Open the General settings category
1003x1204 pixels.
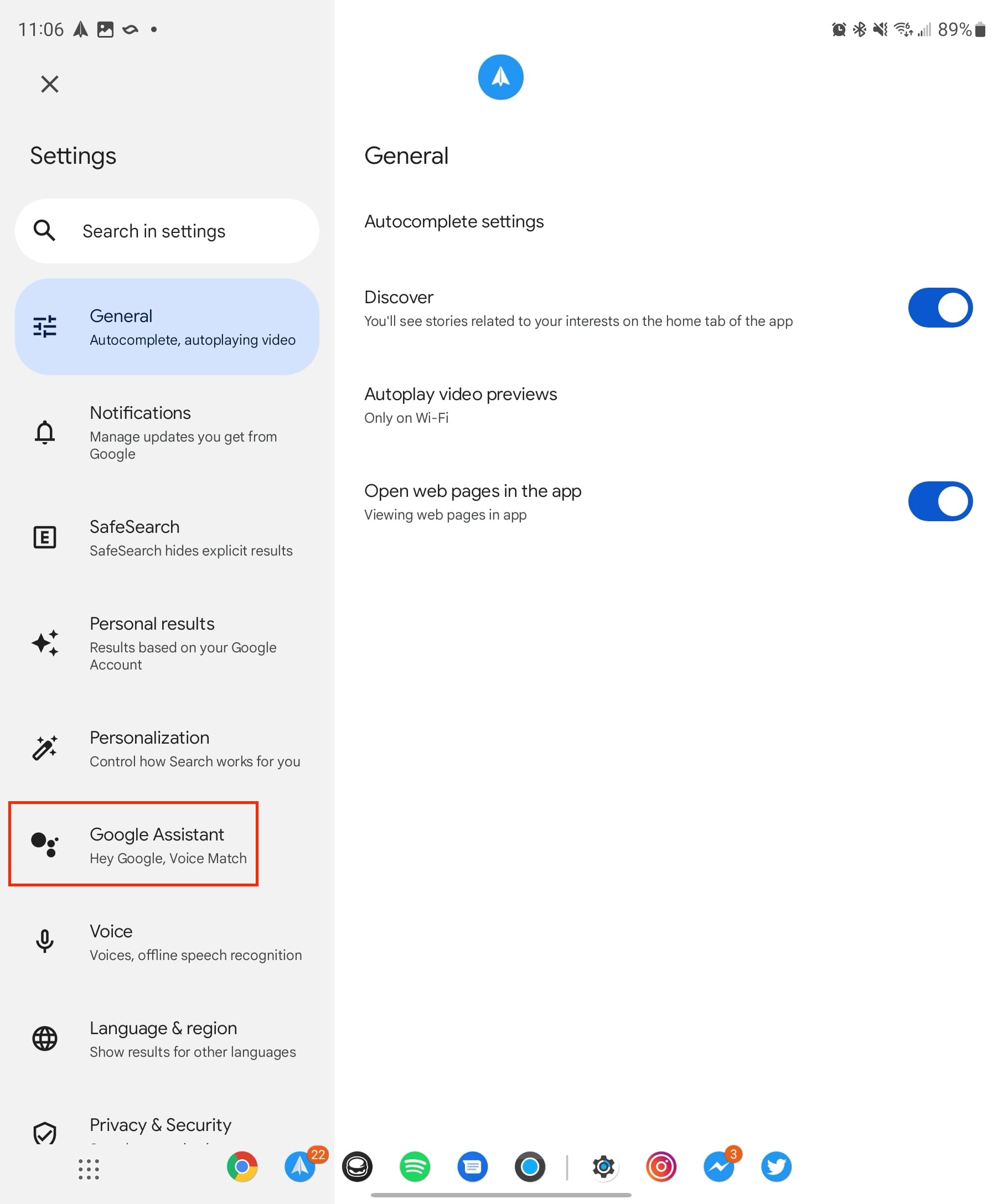[166, 327]
